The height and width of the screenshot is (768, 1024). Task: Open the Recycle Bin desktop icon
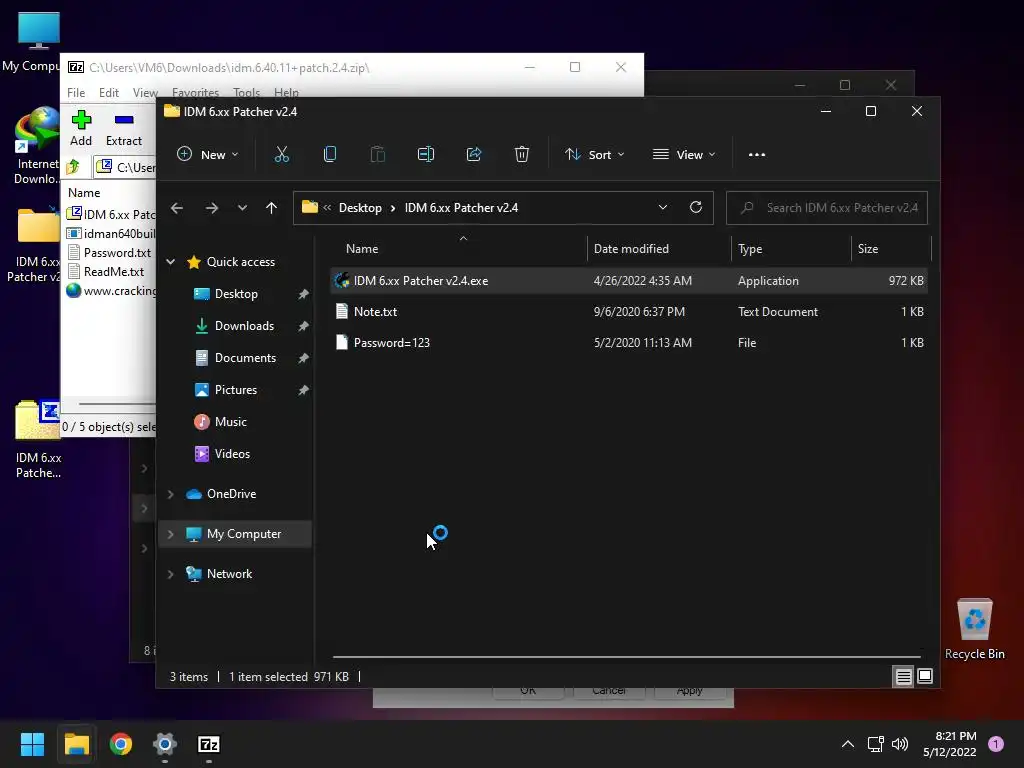974,629
